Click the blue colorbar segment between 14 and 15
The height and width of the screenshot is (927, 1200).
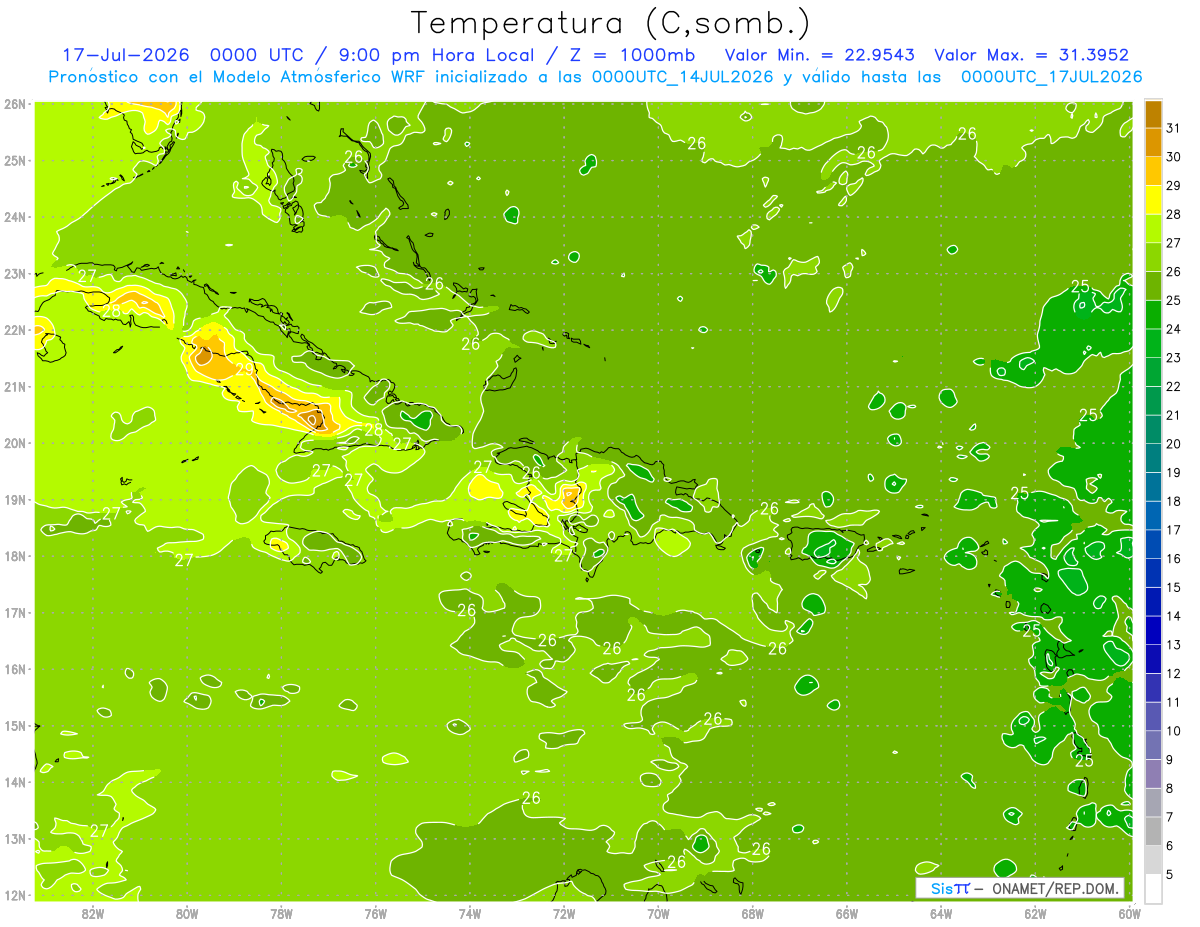click(x=1153, y=602)
